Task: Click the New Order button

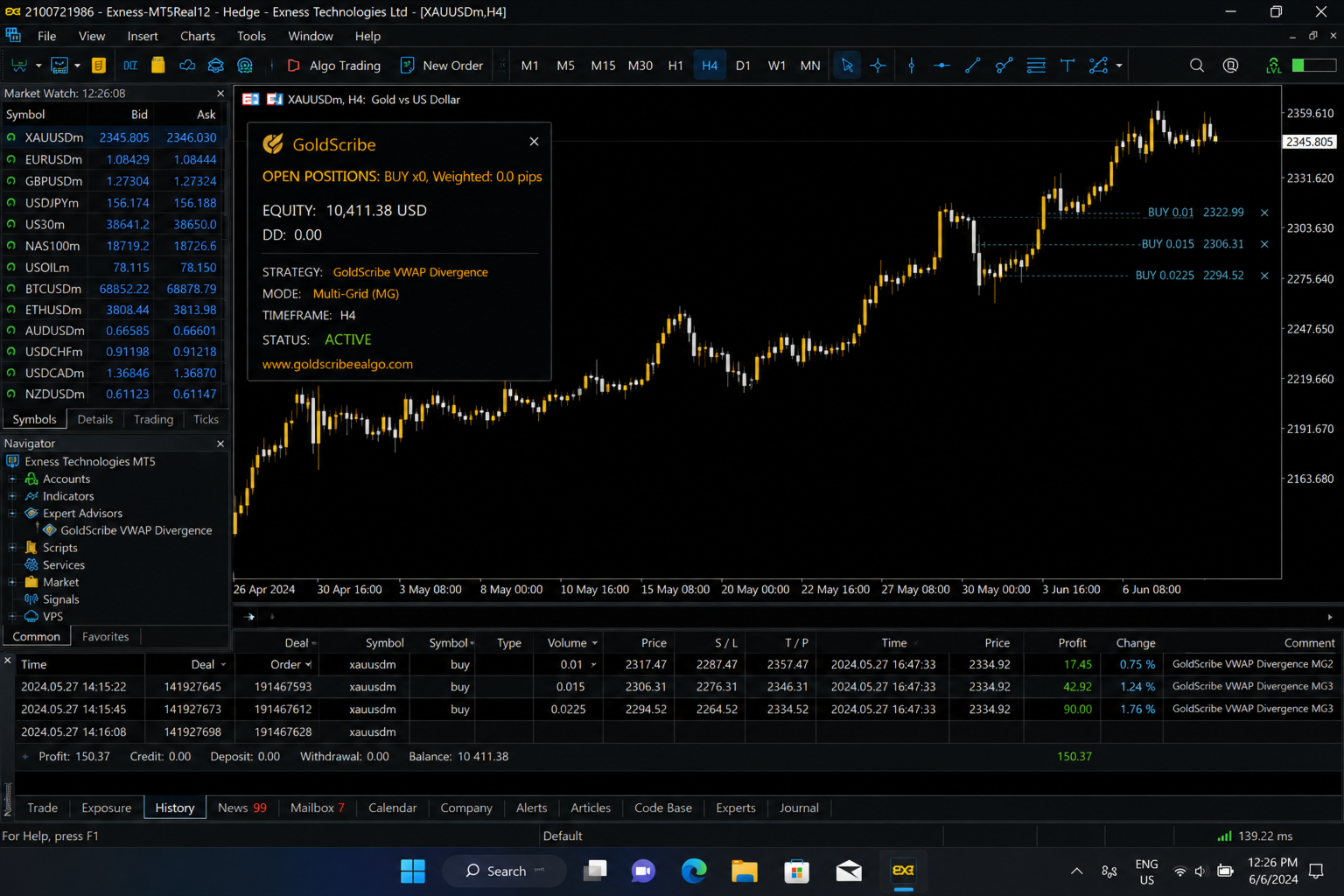Action: (442, 66)
